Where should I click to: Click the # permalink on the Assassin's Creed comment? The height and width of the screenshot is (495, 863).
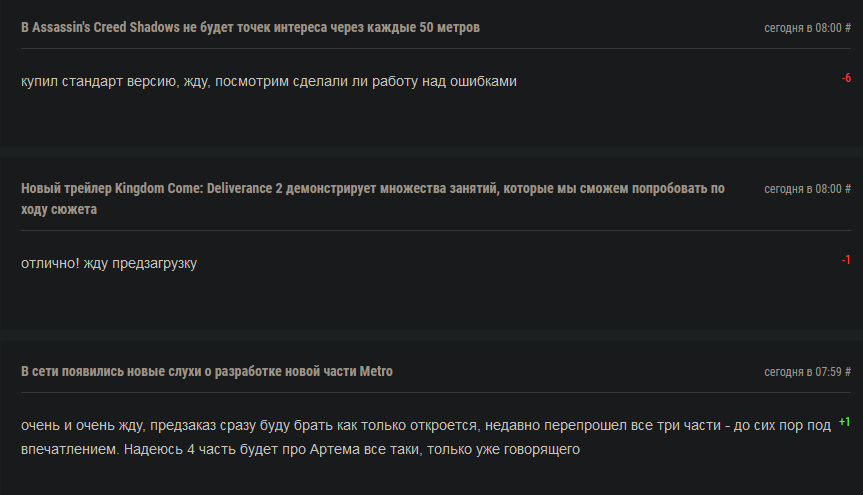pyautogui.click(x=848, y=28)
